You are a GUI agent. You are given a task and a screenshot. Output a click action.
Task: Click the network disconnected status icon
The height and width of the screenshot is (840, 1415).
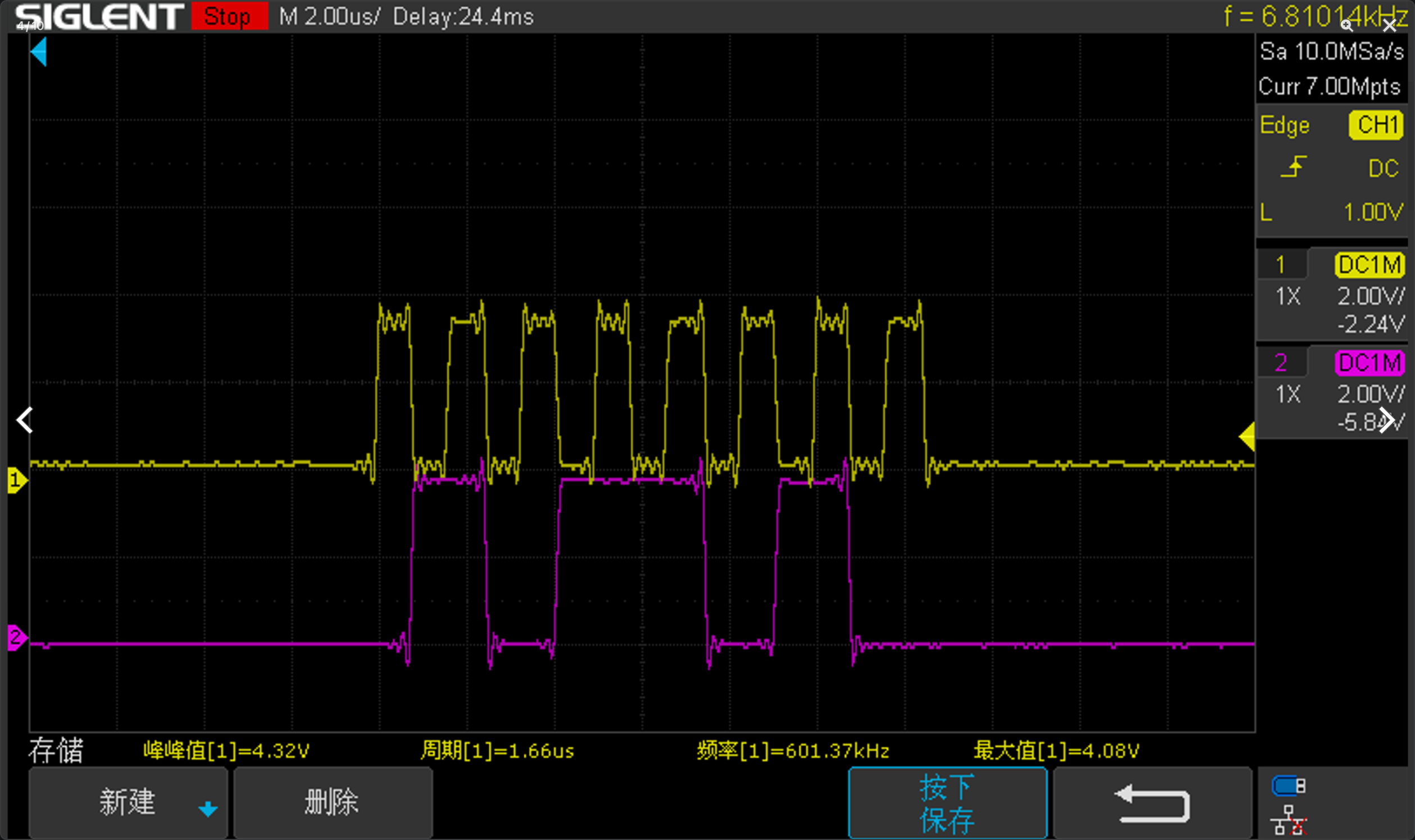click(1289, 820)
